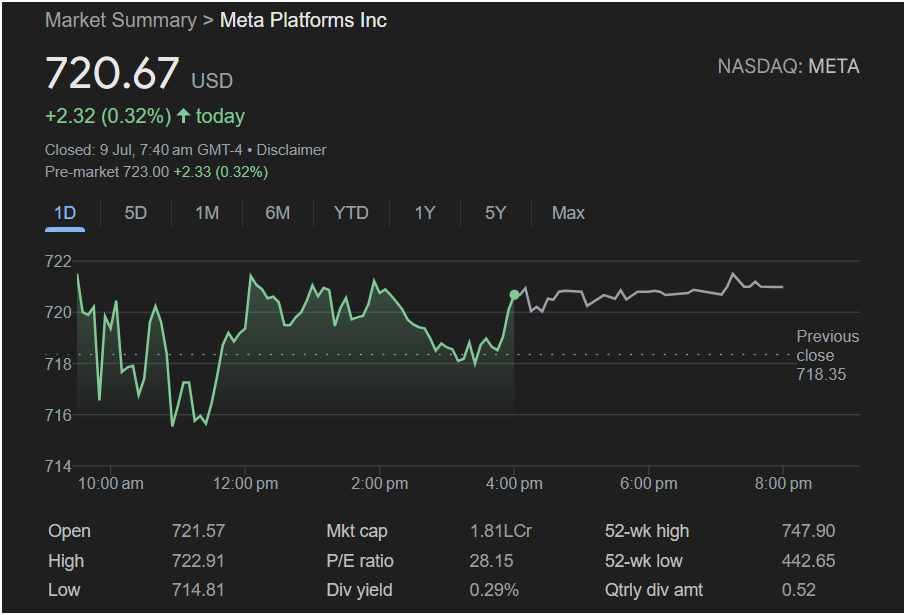Click the Qtrly div amt value 0.52
This screenshot has width=906, height=615.
click(x=799, y=590)
